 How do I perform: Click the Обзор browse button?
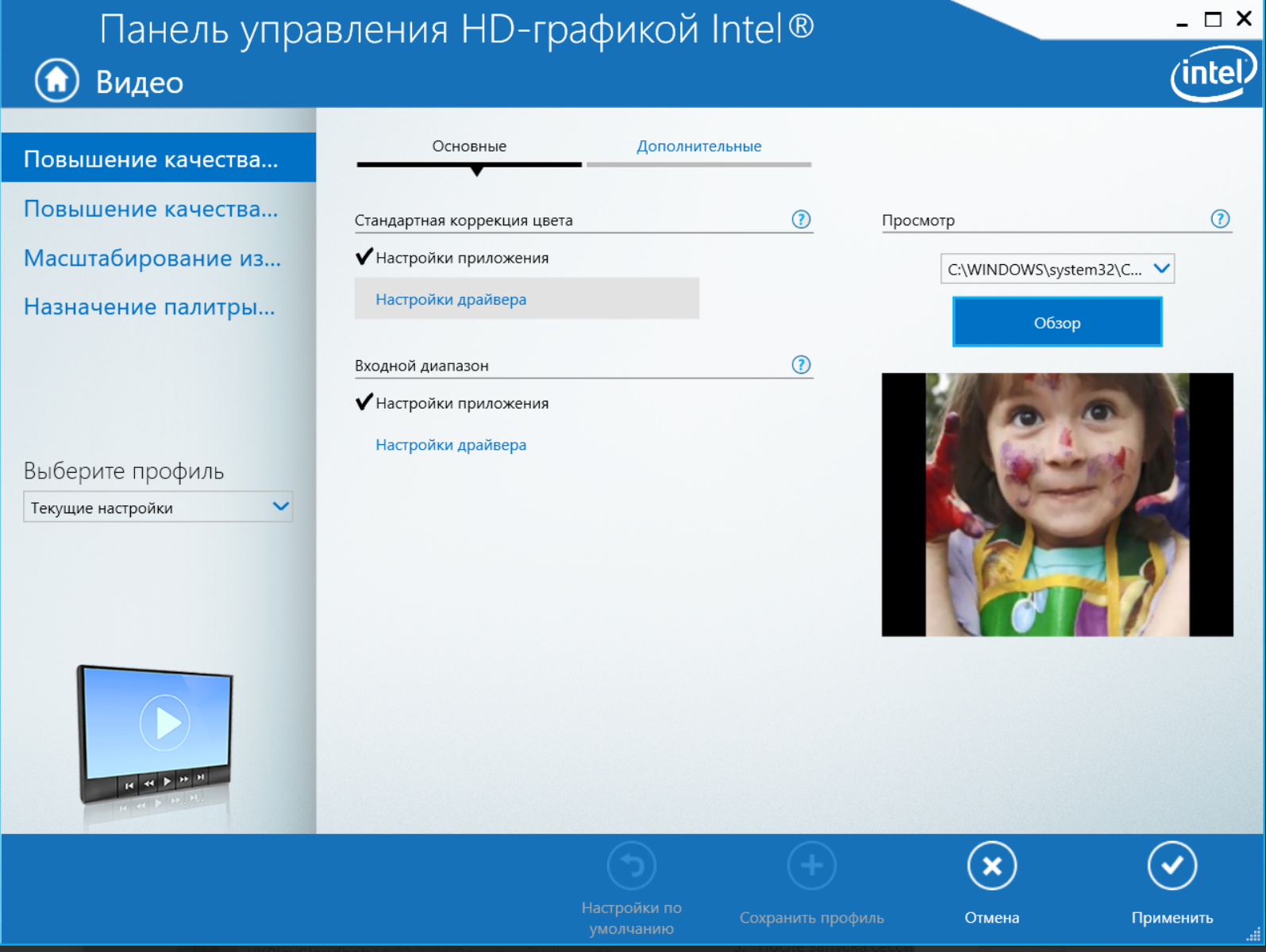(x=1057, y=322)
